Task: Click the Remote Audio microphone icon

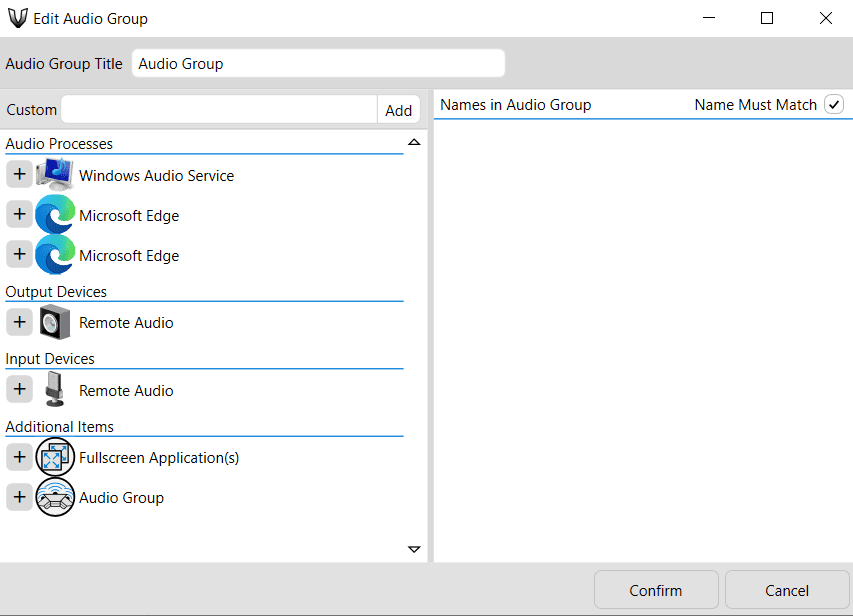Action: tap(55, 390)
